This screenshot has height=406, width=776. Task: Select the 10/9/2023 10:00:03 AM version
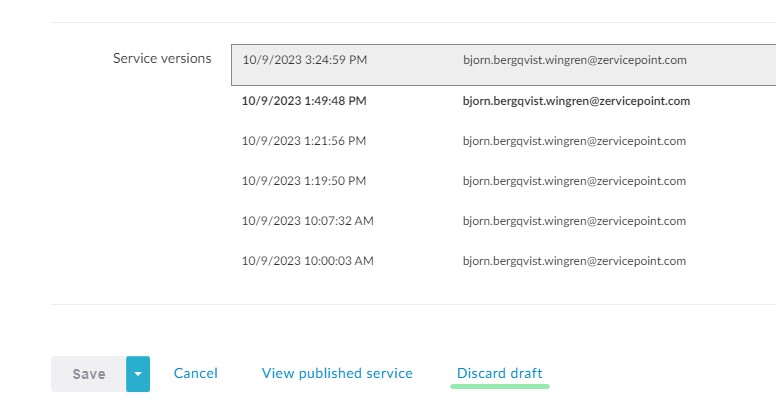pyautogui.click(x=308, y=261)
